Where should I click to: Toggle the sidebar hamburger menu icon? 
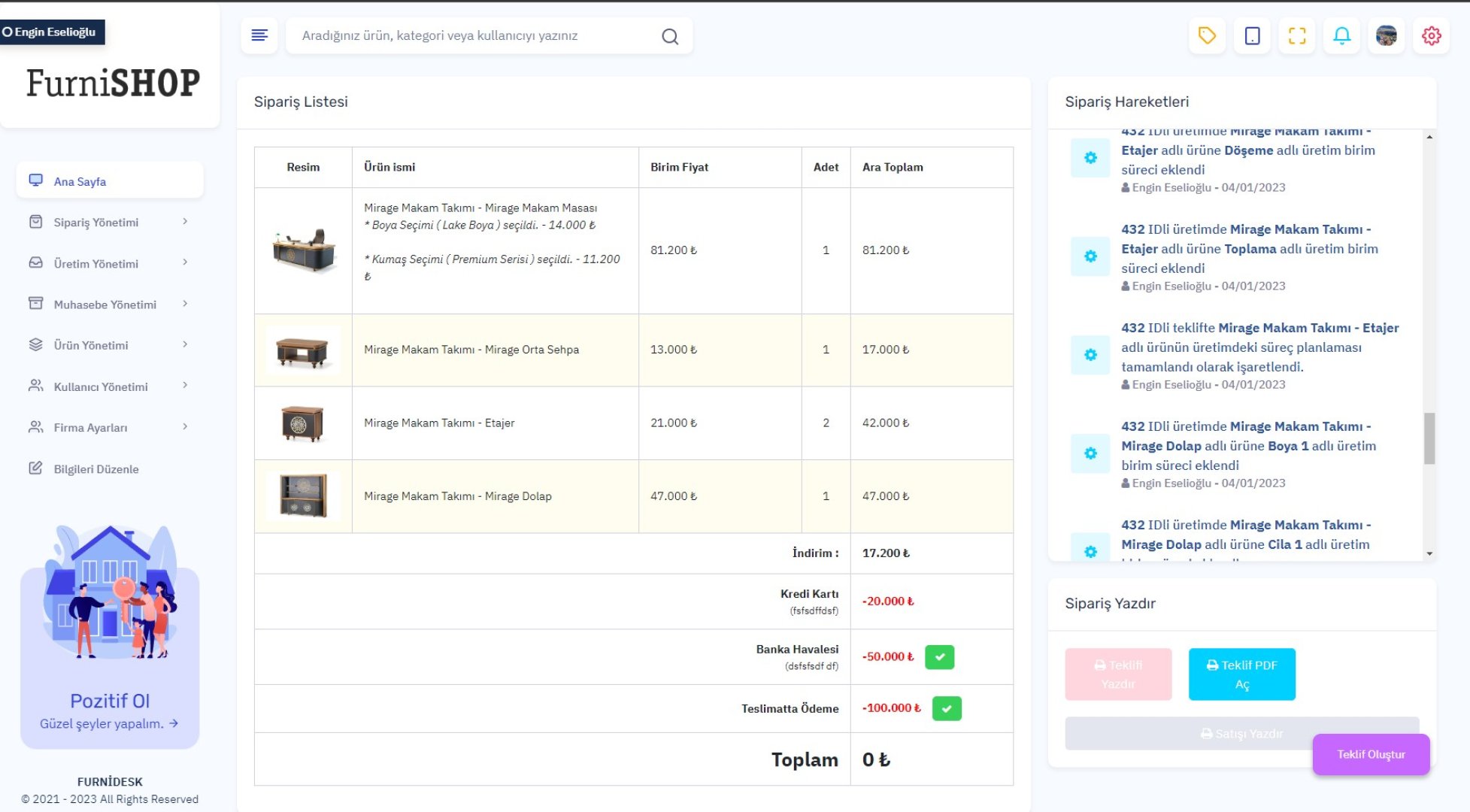click(259, 35)
